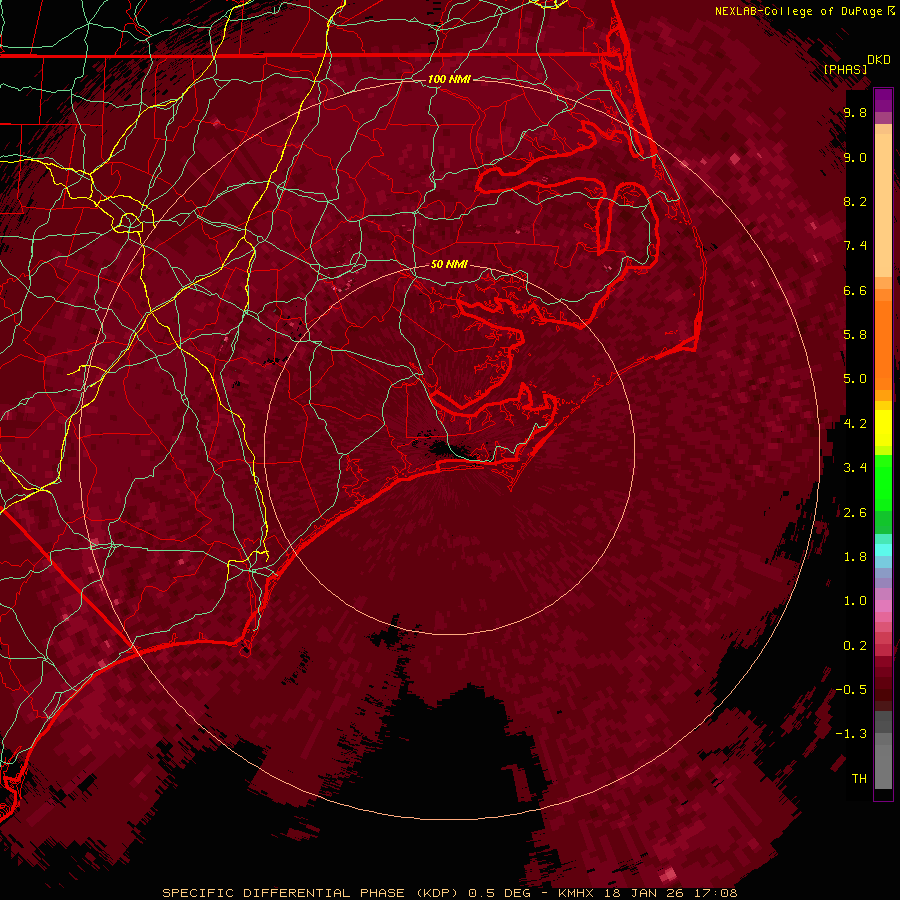Click the SPECIFIC DIFFERENTIAL PHASE (KDP) caption
The width and height of the screenshot is (900, 900).
tap(310, 893)
